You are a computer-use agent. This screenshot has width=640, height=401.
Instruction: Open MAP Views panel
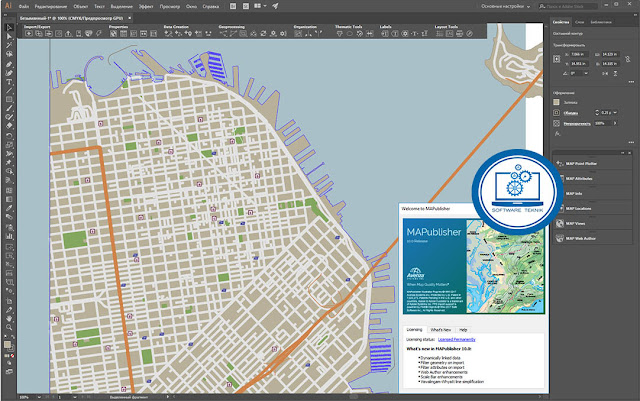592,223
